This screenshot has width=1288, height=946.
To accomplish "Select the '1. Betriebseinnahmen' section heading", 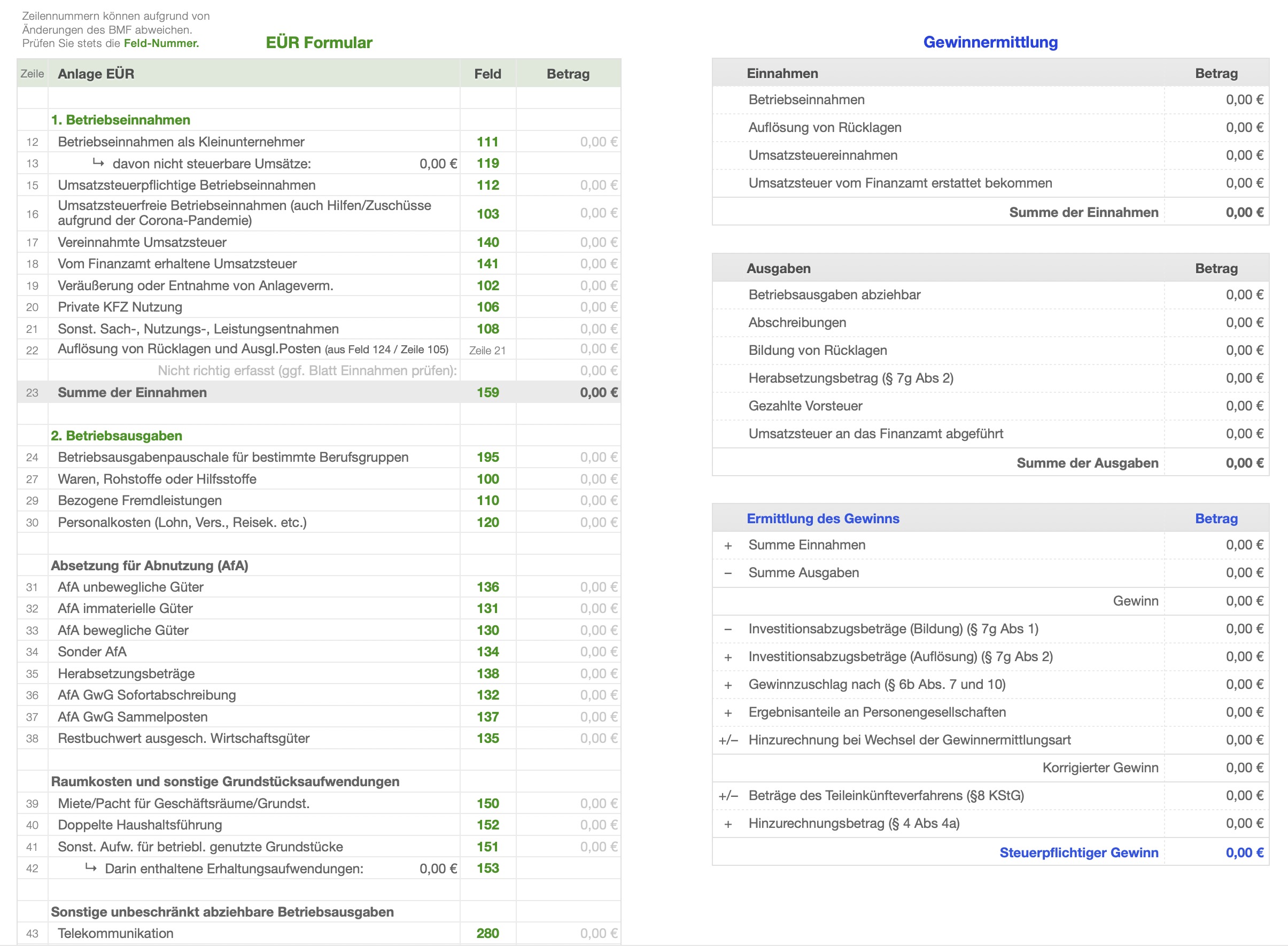I will point(121,120).
